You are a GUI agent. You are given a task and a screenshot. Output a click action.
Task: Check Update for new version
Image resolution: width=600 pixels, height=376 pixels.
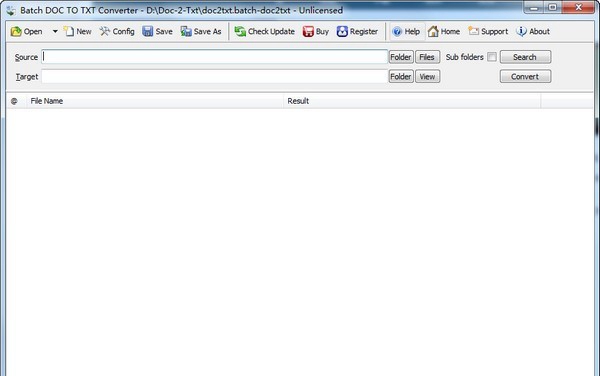pos(264,31)
